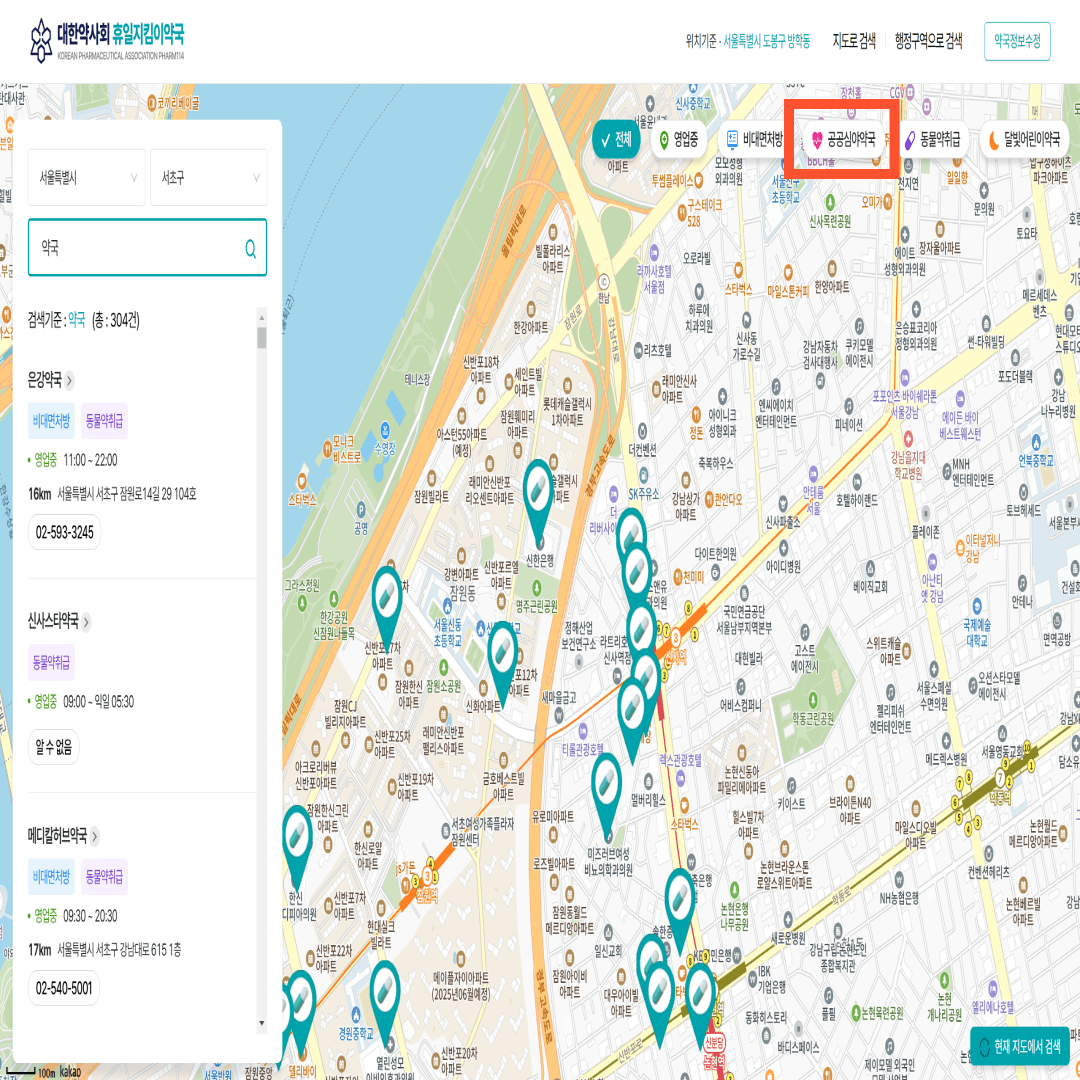
Task: Expand 은강약국 details chevron
Action: pos(70,380)
